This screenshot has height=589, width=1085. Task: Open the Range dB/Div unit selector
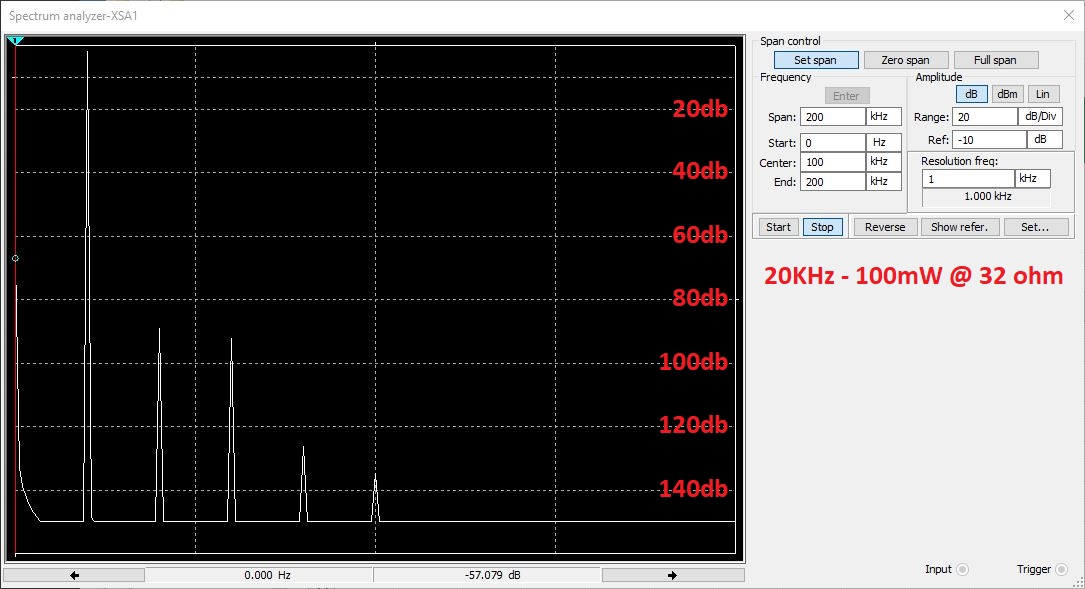coord(1040,117)
